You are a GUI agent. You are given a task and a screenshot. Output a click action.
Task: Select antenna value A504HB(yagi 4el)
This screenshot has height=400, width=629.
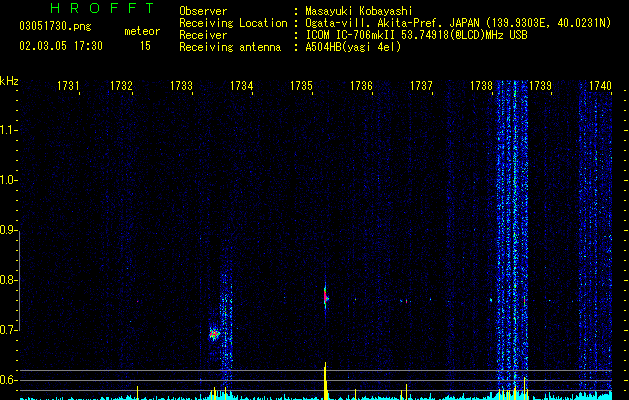coord(353,47)
